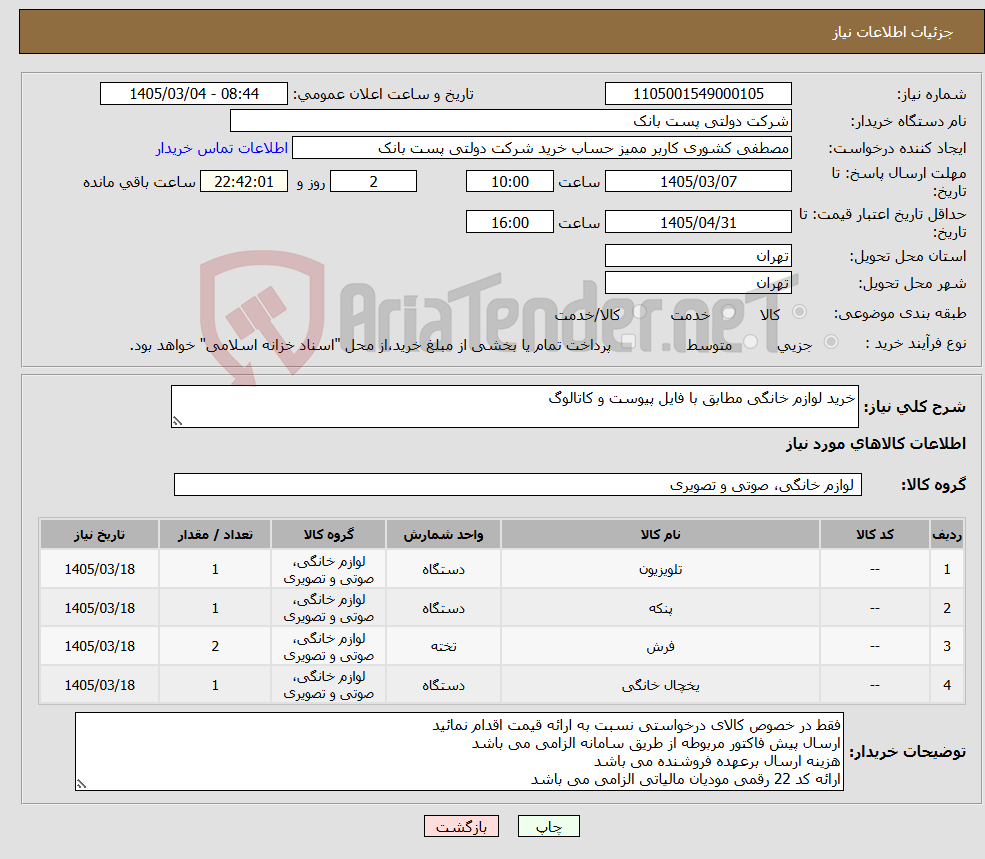Select the جزیی purchase type radio
Viewport: 985px width, 859px height.
pyautogui.click(x=830, y=342)
